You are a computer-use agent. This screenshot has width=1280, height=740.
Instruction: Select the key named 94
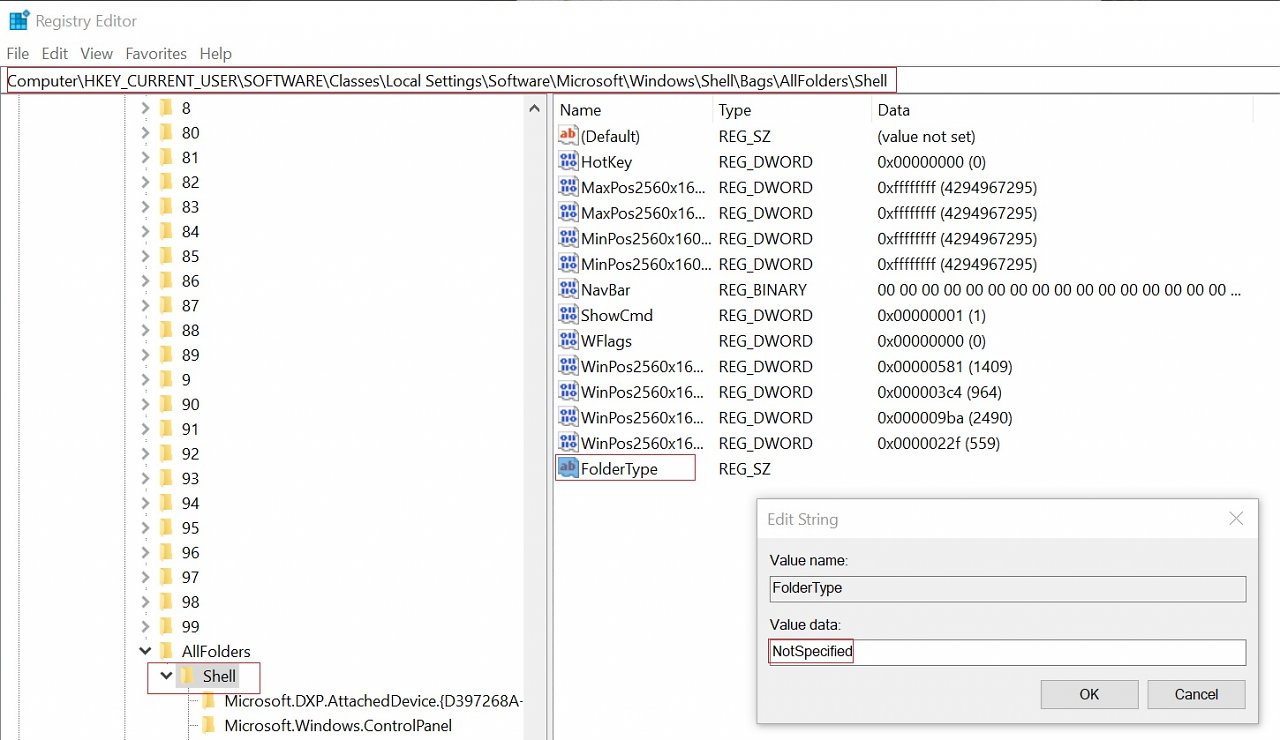(x=190, y=503)
